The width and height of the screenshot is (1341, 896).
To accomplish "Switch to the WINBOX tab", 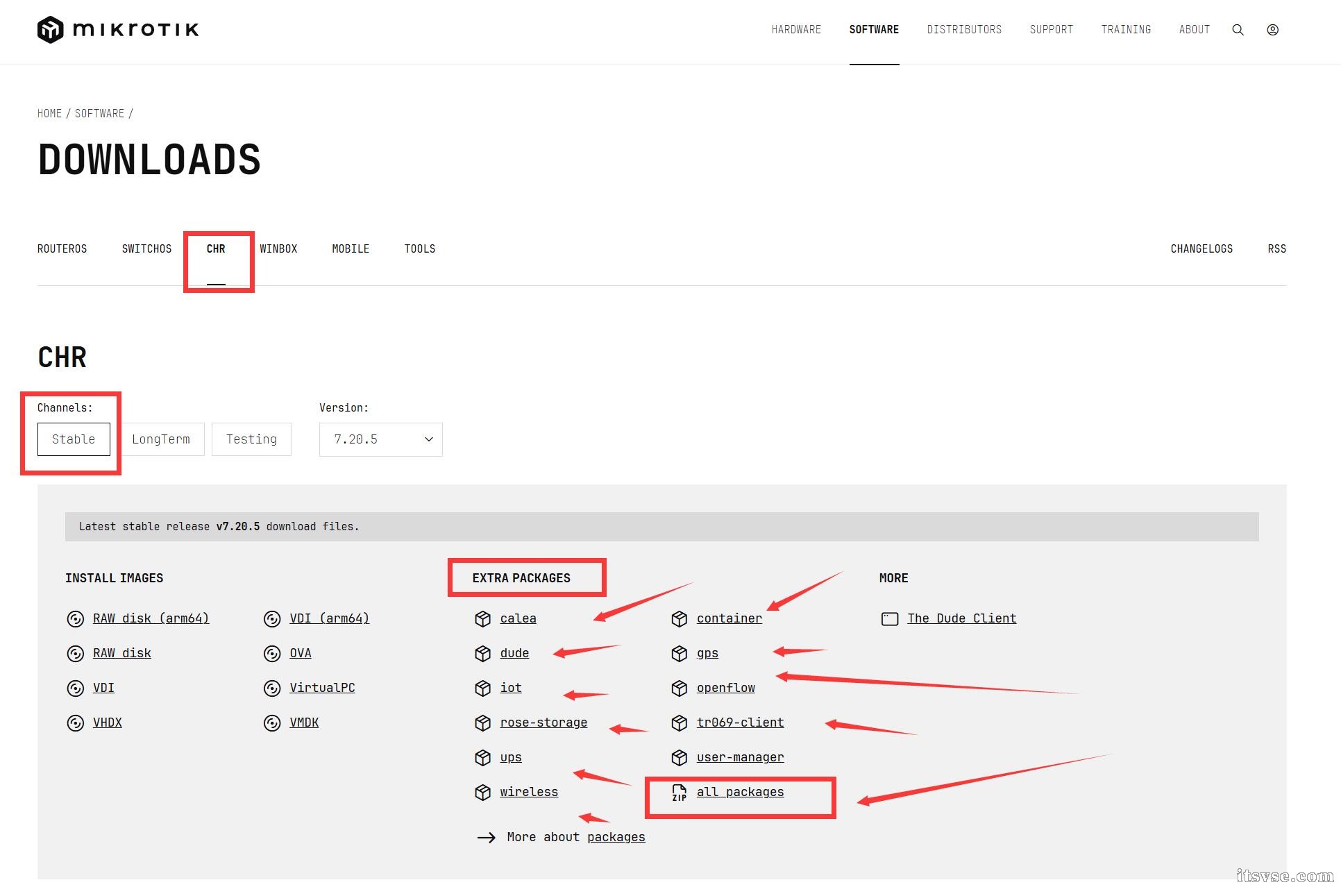I will (x=278, y=248).
